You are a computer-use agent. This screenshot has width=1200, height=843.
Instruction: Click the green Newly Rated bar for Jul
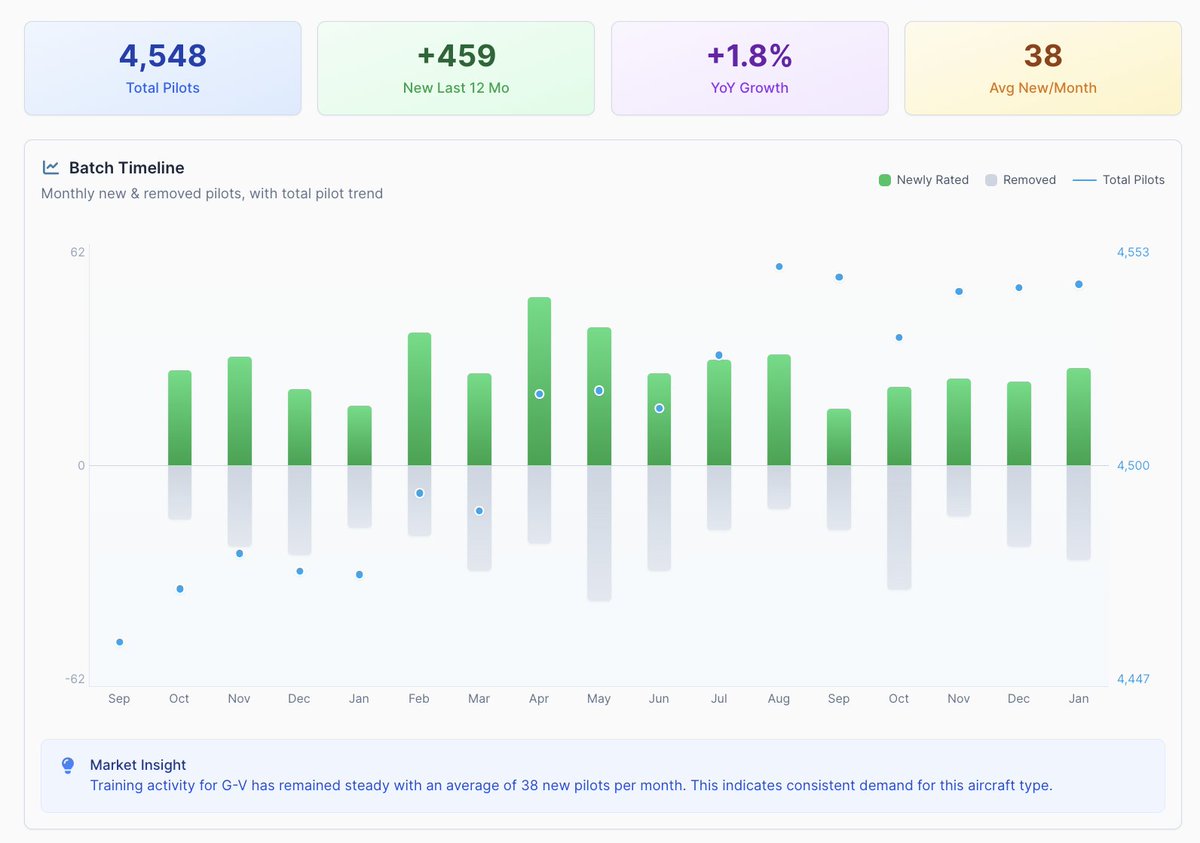pyautogui.click(x=719, y=412)
